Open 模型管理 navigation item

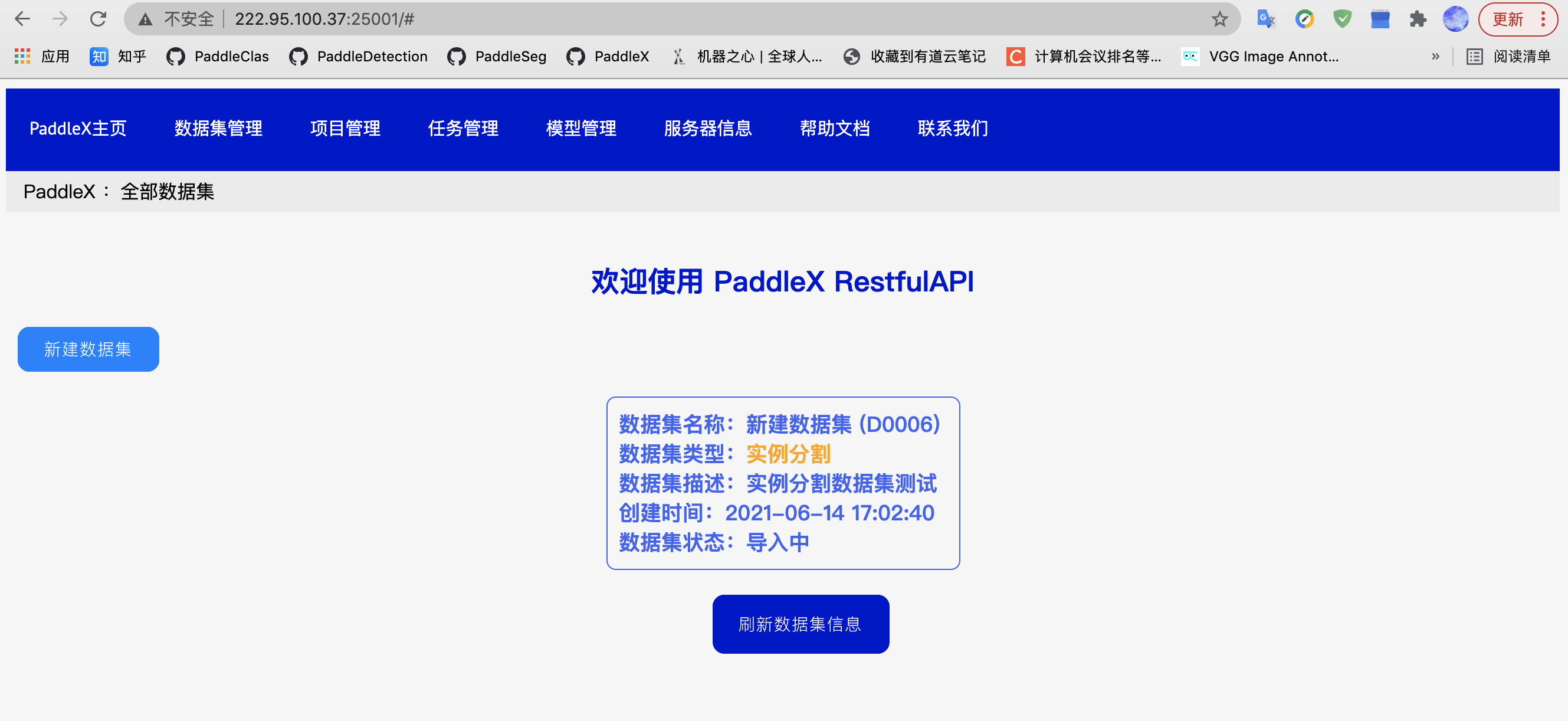pyautogui.click(x=580, y=129)
